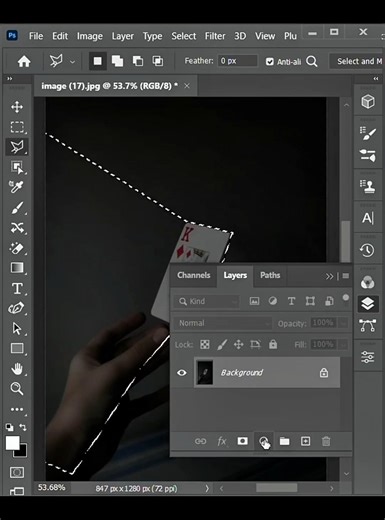Open the Image menu
Screen dimensions: 385x520
(x=90, y=36)
